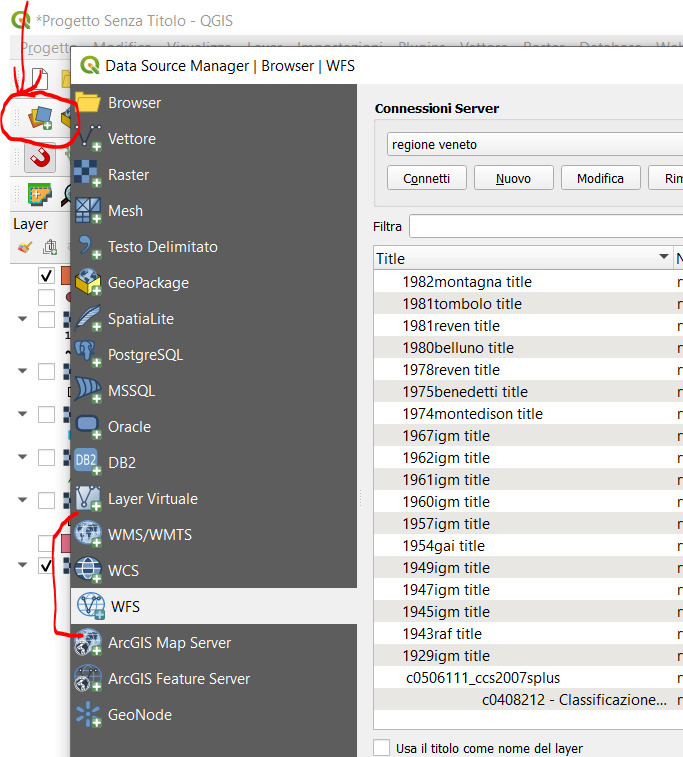The width and height of the screenshot is (683, 757).
Task: Click the orange layer color swatch
Action: [x=66, y=276]
